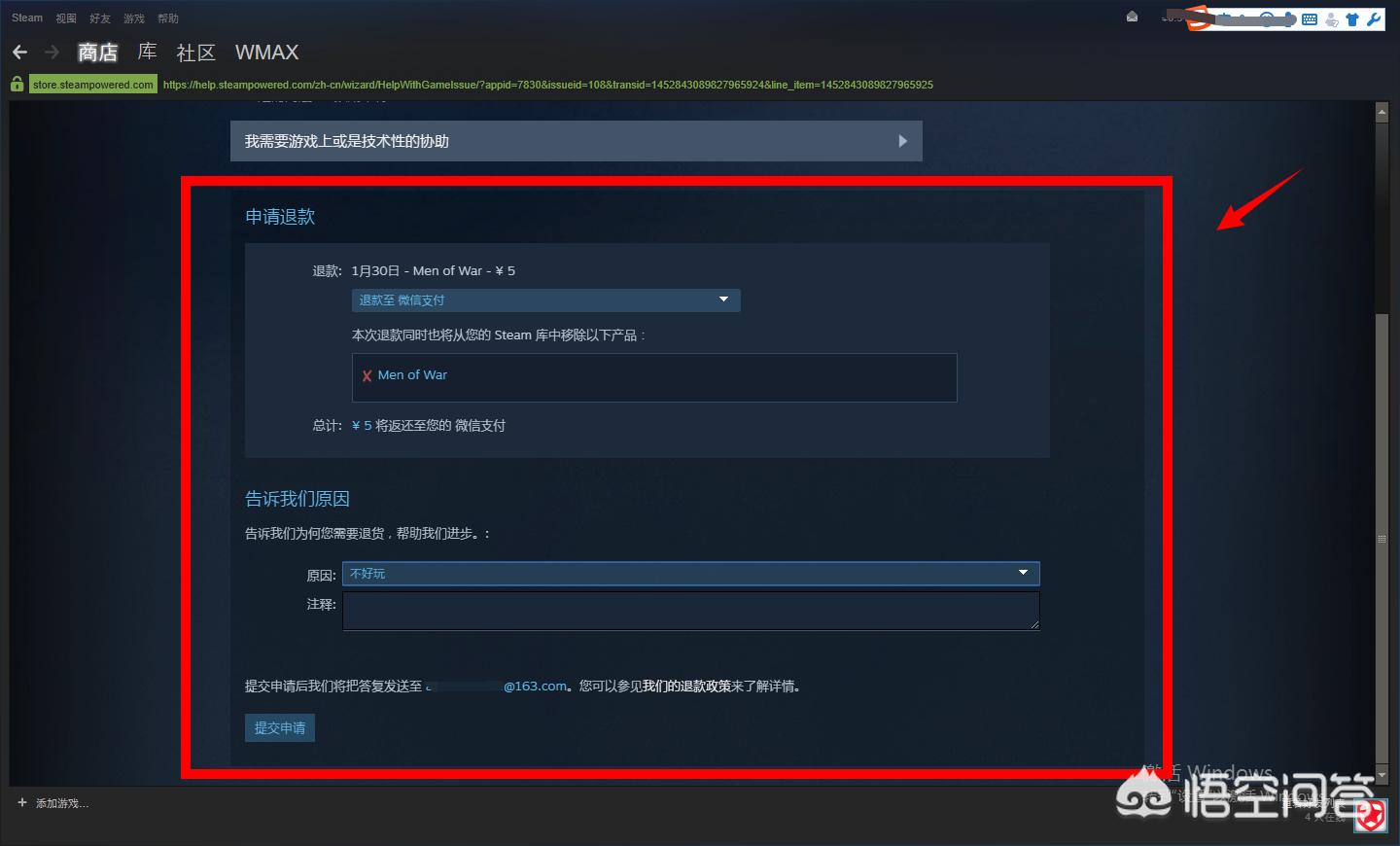Click the page vertical scrollbar thumb
This screenshot has width=1400, height=846.
coord(1382,540)
